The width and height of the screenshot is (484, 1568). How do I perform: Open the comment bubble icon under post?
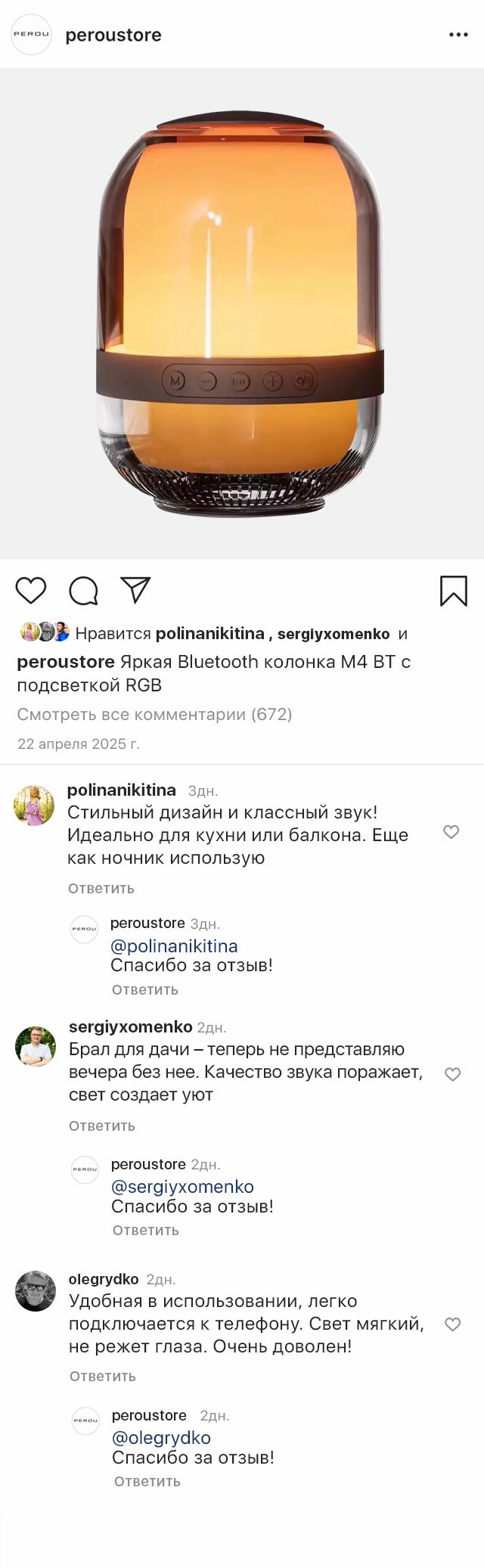[83, 591]
